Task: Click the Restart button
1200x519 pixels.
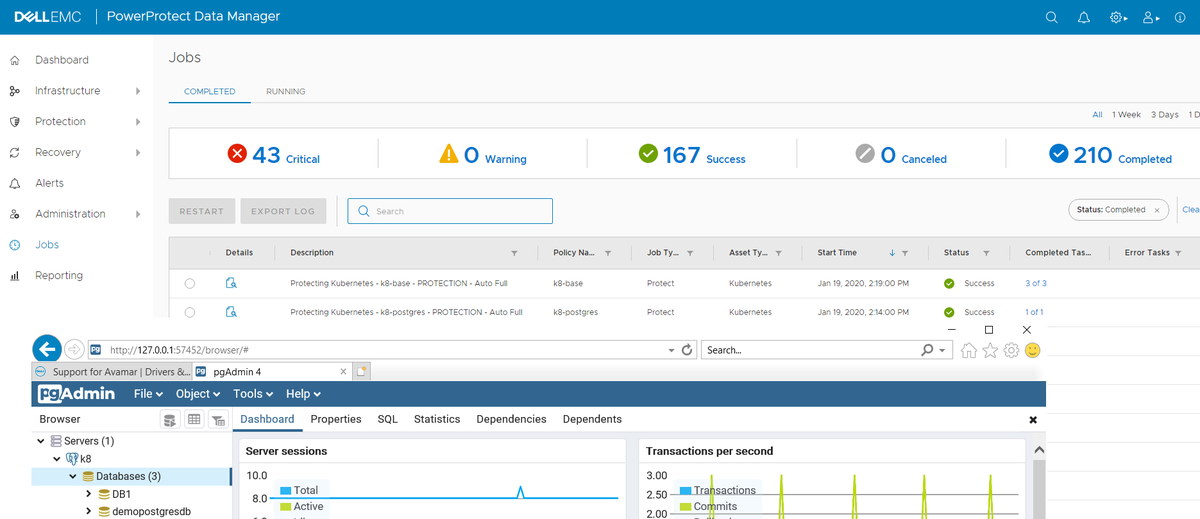Action: coord(202,211)
